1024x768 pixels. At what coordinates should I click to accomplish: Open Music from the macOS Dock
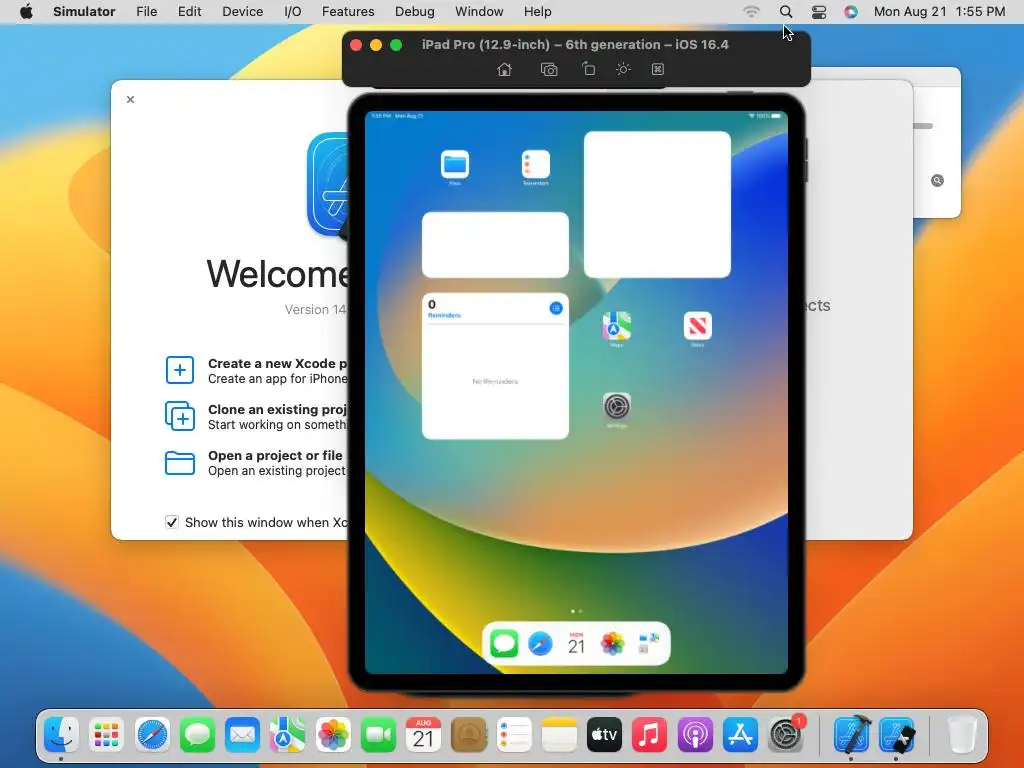click(649, 735)
